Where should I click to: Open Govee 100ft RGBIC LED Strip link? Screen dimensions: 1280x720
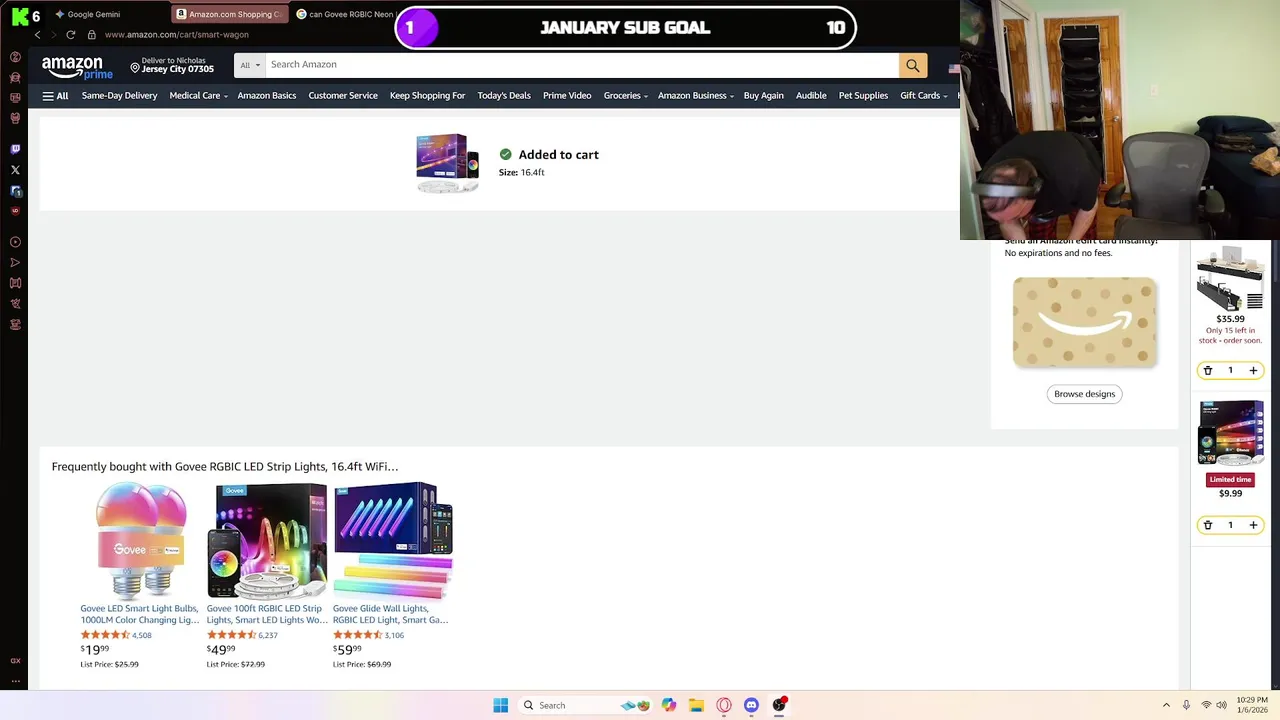[267, 614]
